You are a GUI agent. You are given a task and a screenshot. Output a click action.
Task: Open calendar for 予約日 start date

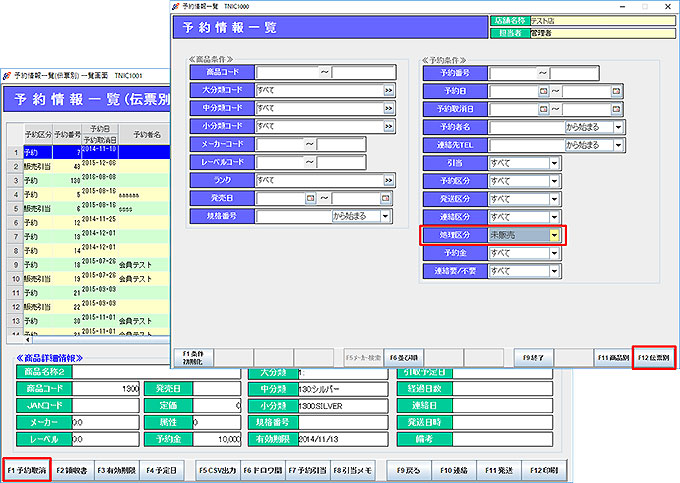coord(543,91)
